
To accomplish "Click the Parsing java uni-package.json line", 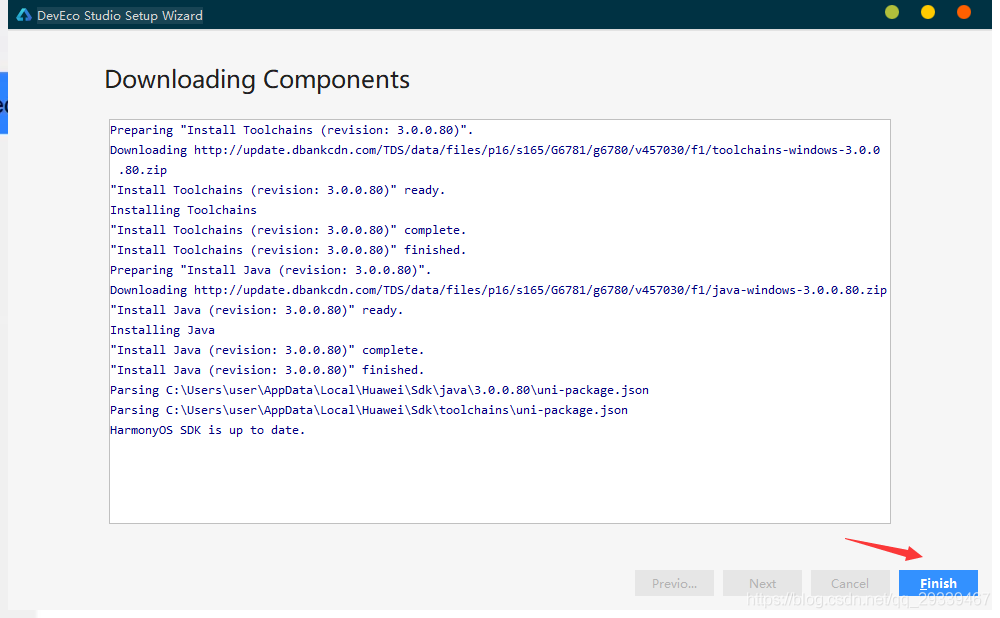I will click(x=379, y=390).
